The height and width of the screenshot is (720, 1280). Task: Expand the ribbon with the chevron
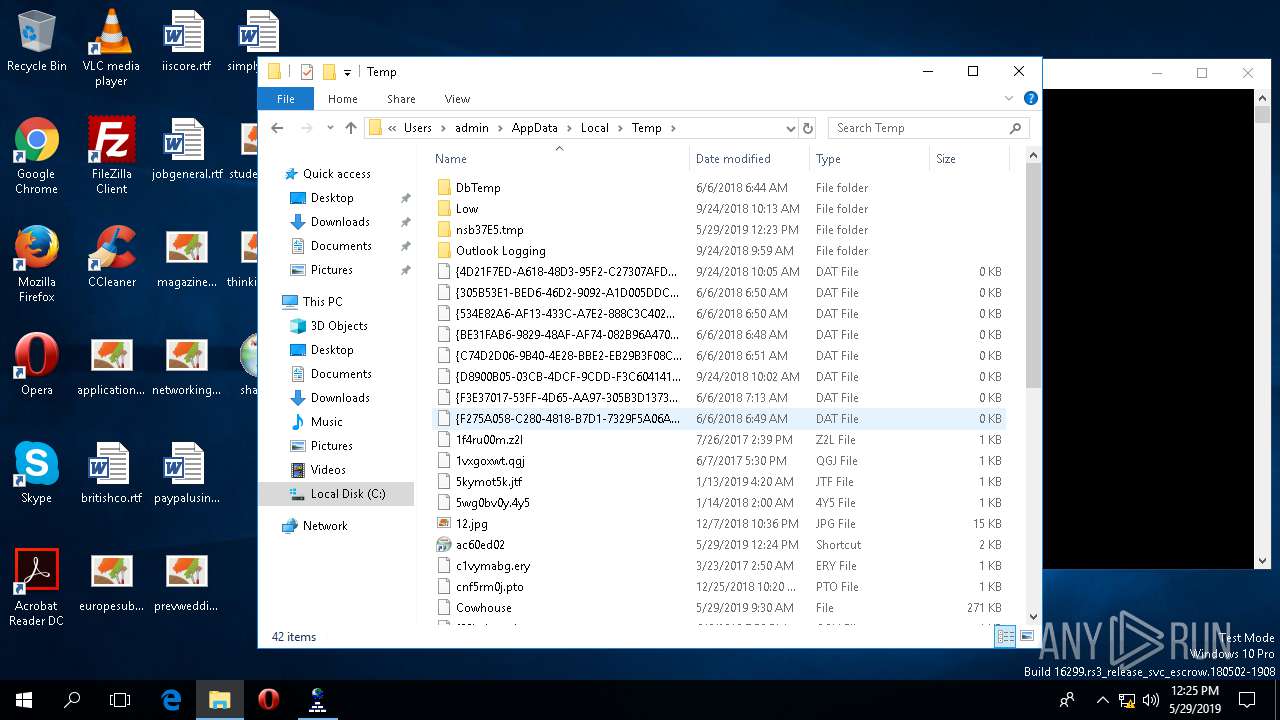pyautogui.click(x=1009, y=99)
